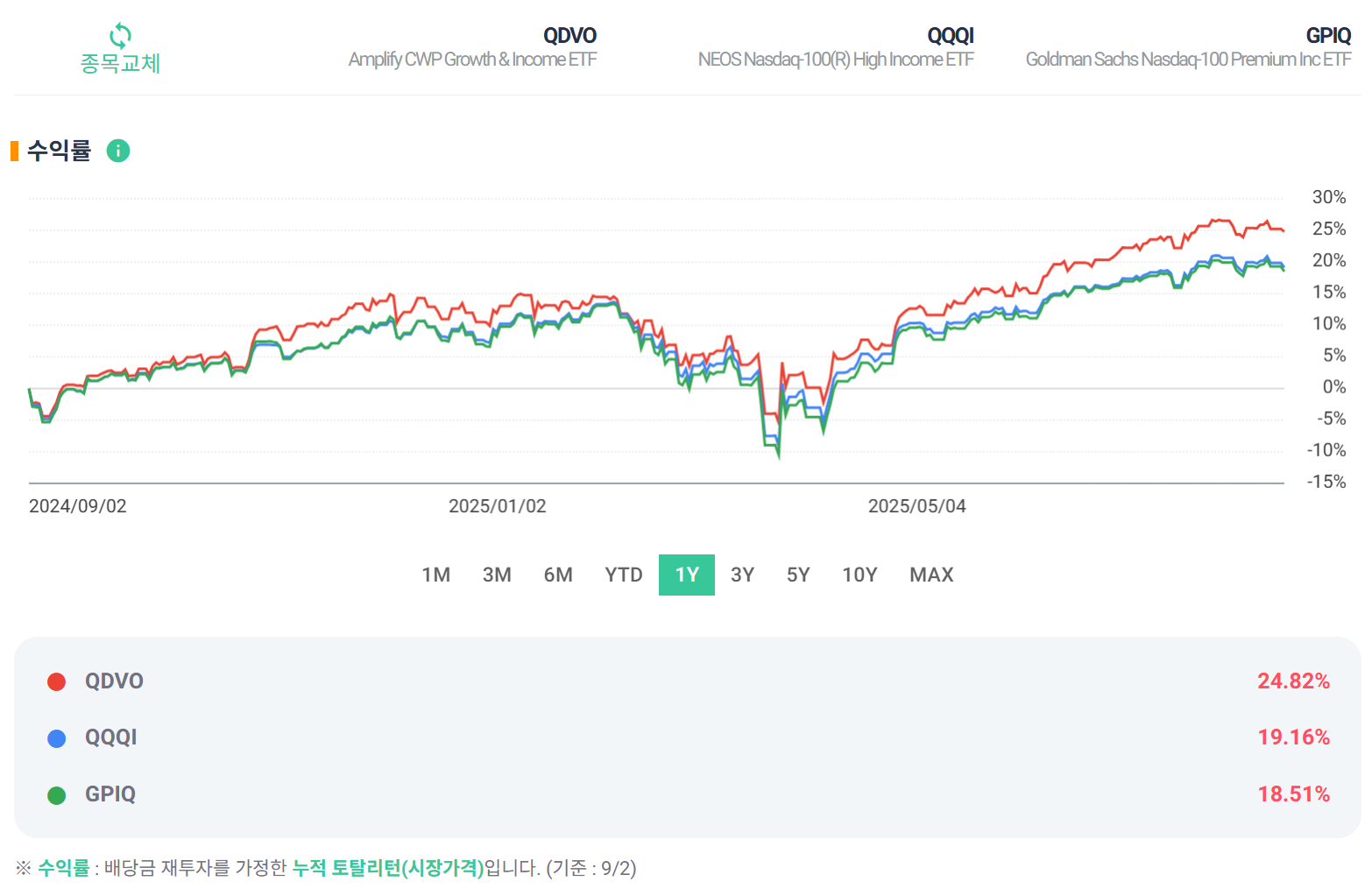Show the MAX period chart
This screenshot has width=1372, height=896.
(931, 575)
